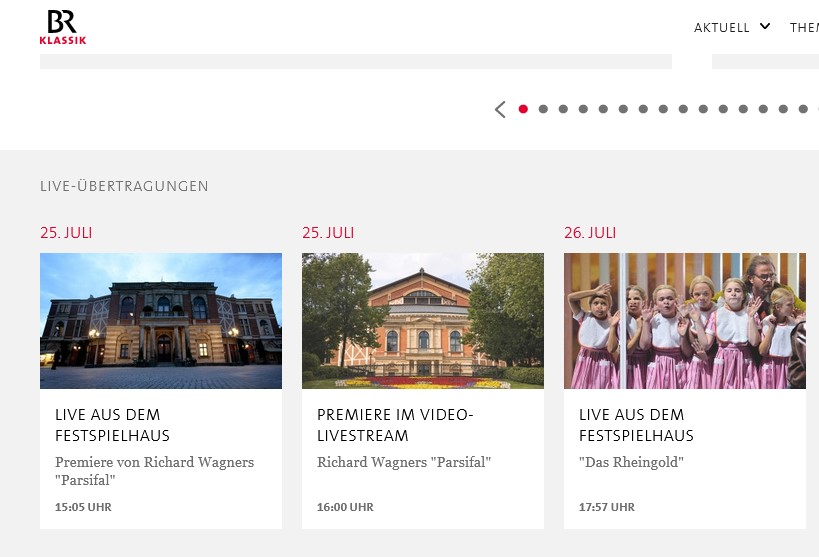
Task: Select the first red carousel dot
Action: tap(523, 109)
